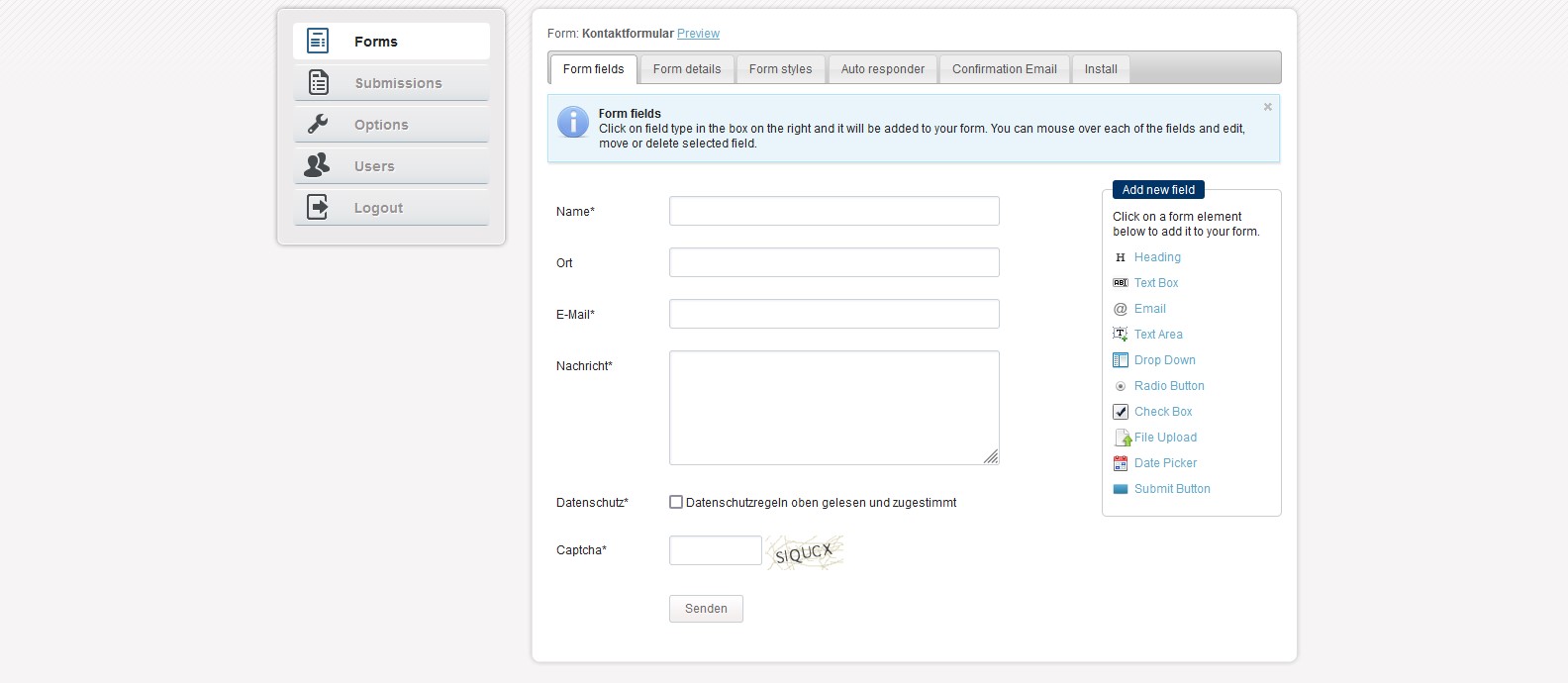
Task: Go to the Auto responder tab
Action: click(882, 69)
